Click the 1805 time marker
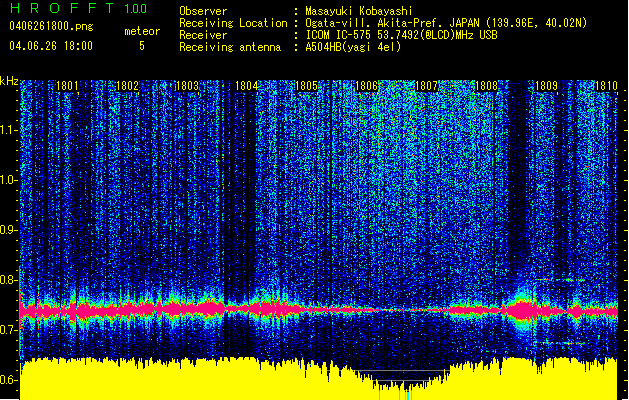Image resolution: width=629 pixels, height=400 pixels. coord(307,87)
